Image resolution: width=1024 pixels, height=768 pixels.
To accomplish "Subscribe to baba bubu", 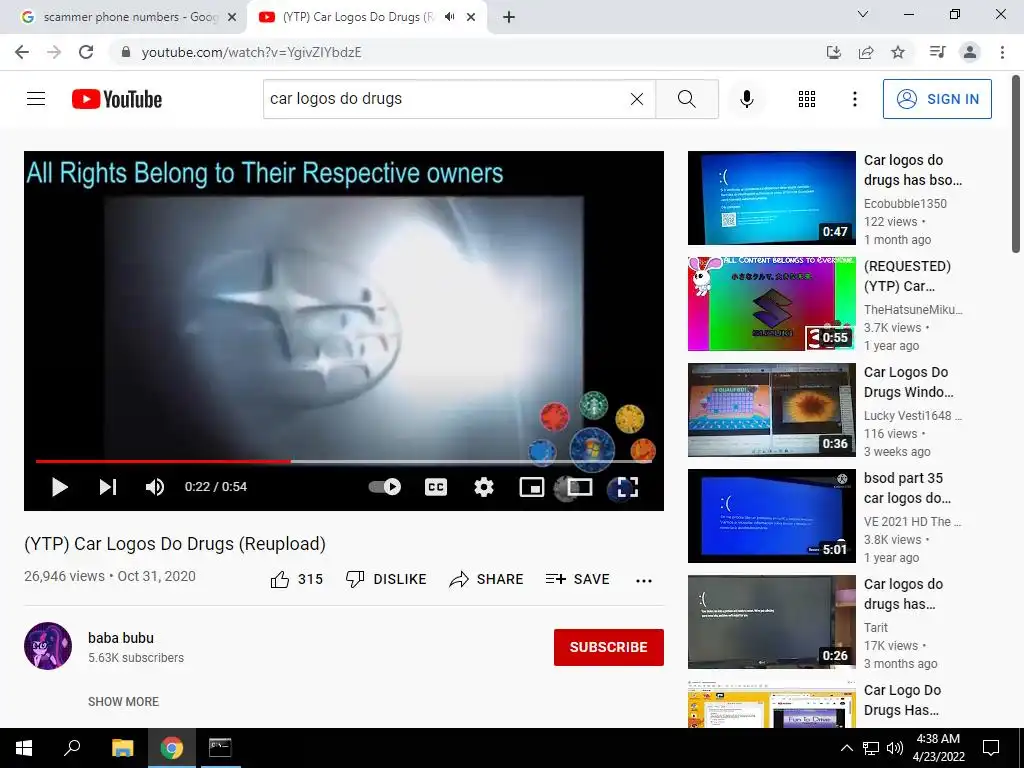I will (x=609, y=647).
